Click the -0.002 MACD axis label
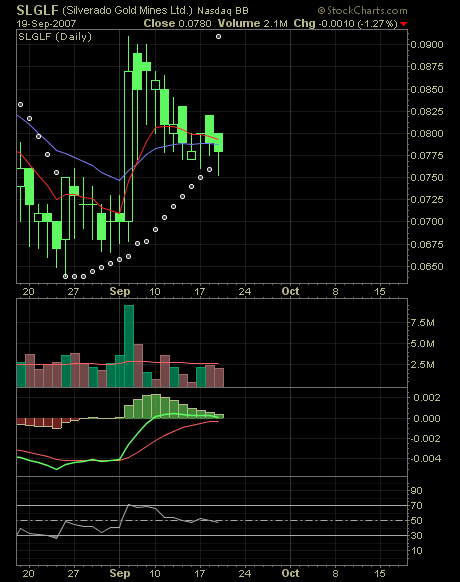Screen dimensions: 460x582 (x=425, y=439)
